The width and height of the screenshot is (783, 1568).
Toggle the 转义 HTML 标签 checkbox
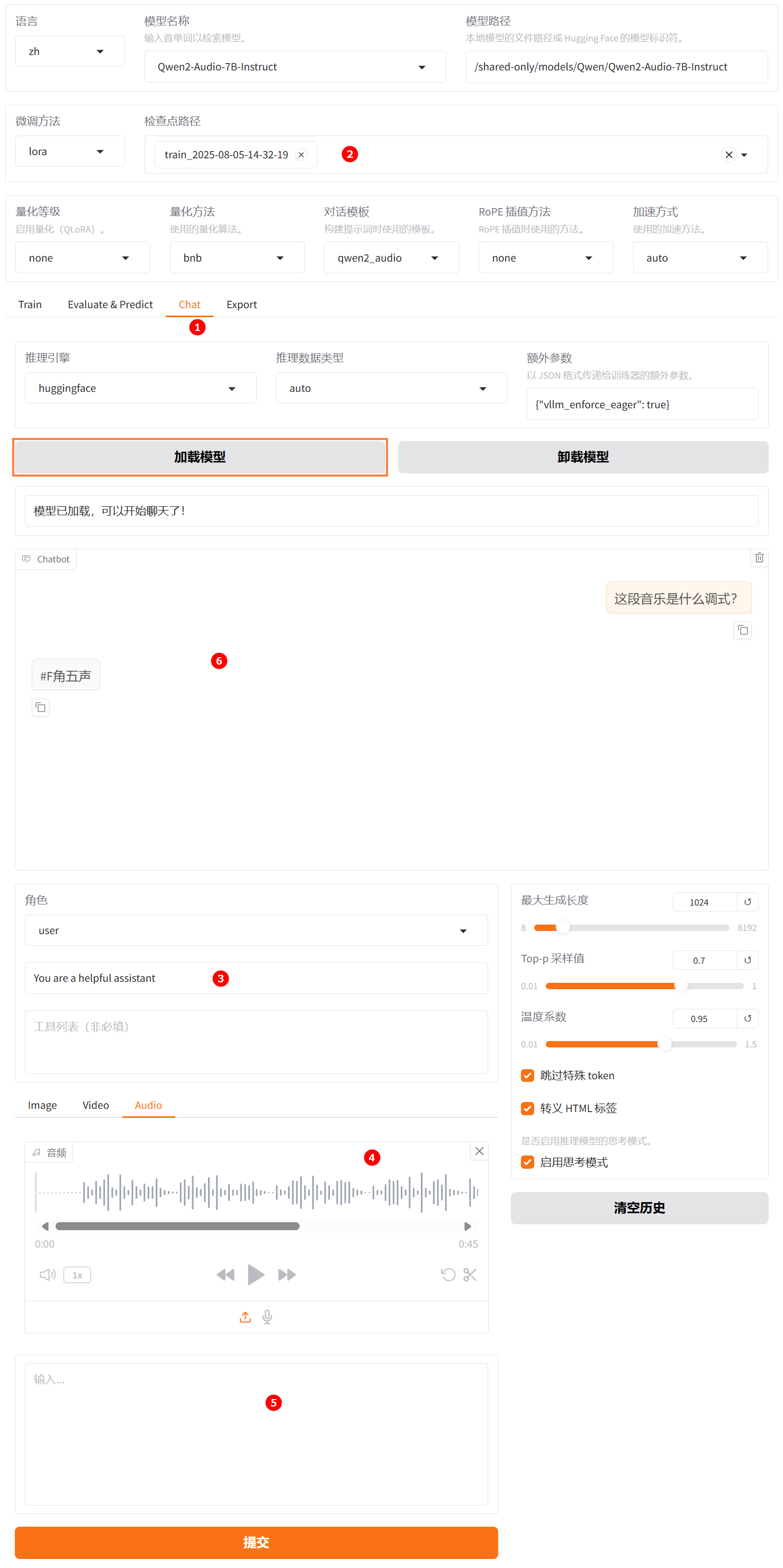click(x=527, y=1108)
